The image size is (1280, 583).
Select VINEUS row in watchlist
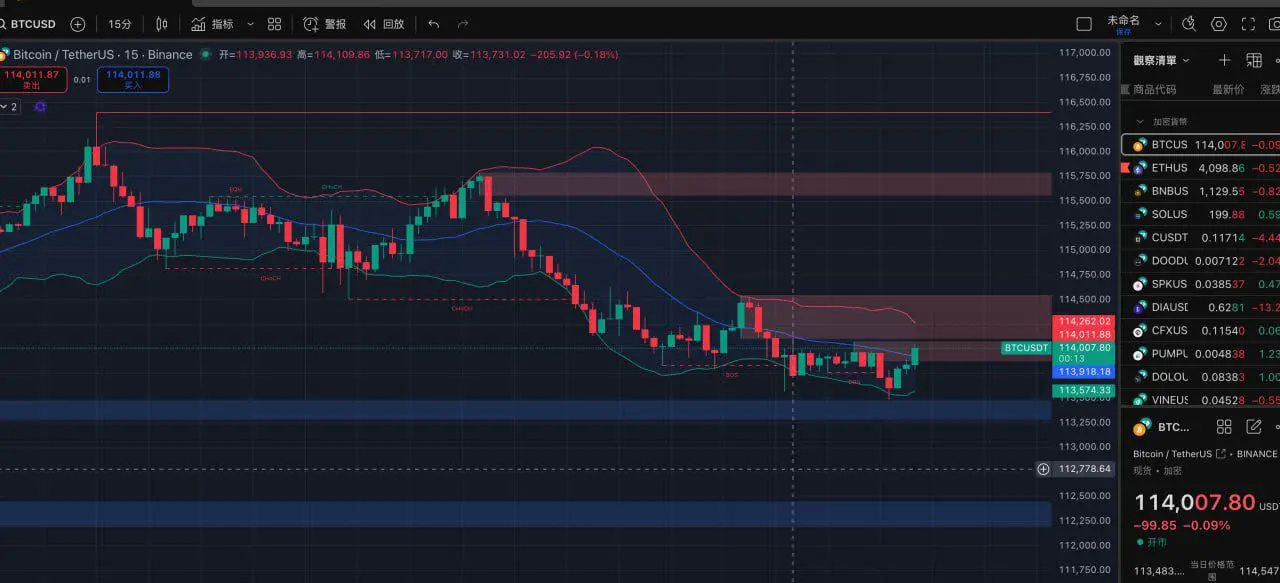point(1201,400)
